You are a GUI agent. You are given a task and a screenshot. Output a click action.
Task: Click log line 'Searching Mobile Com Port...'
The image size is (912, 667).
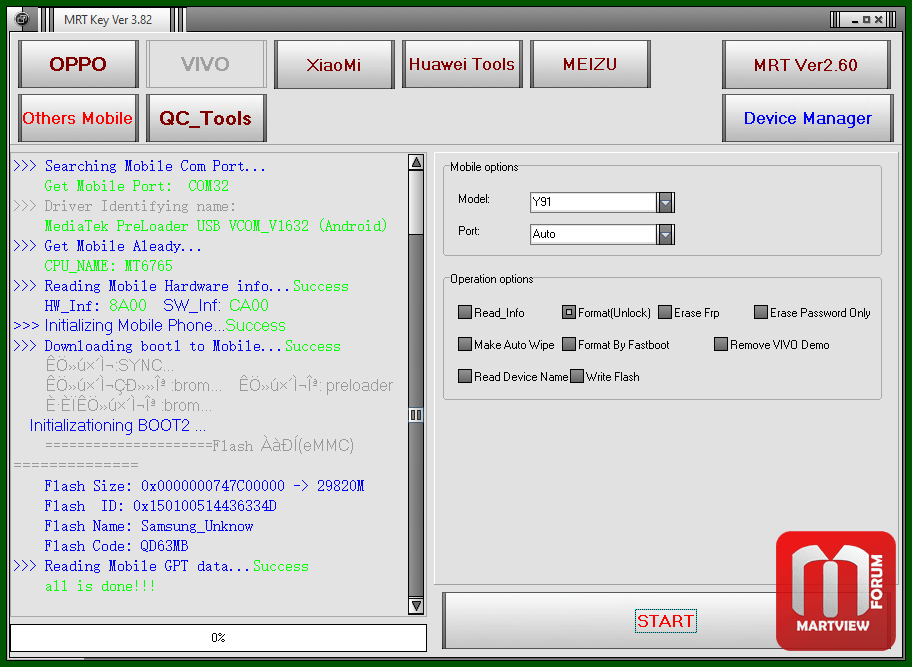140,166
